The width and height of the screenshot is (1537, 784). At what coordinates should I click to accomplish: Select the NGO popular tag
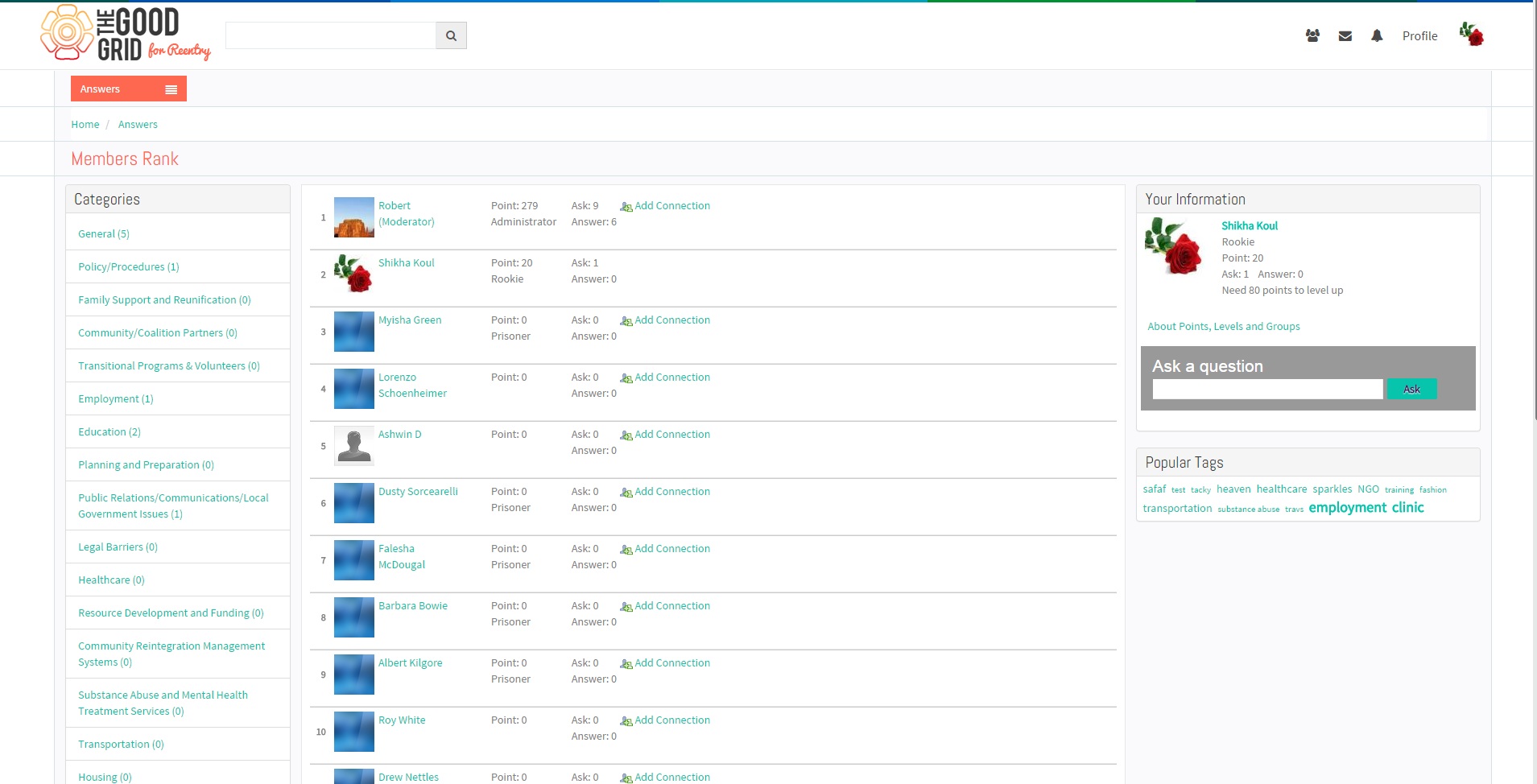pyautogui.click(x=1368, y=489)
